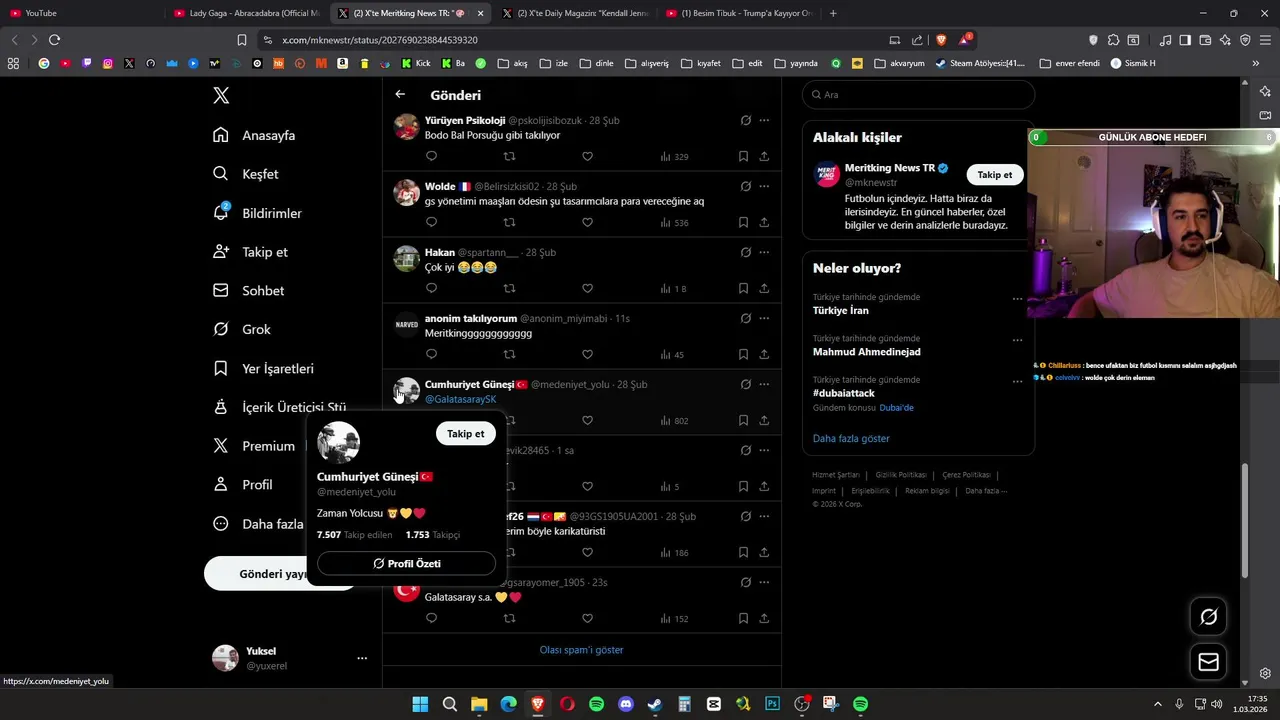Follow Meritking News TR

tap(994, 175)
